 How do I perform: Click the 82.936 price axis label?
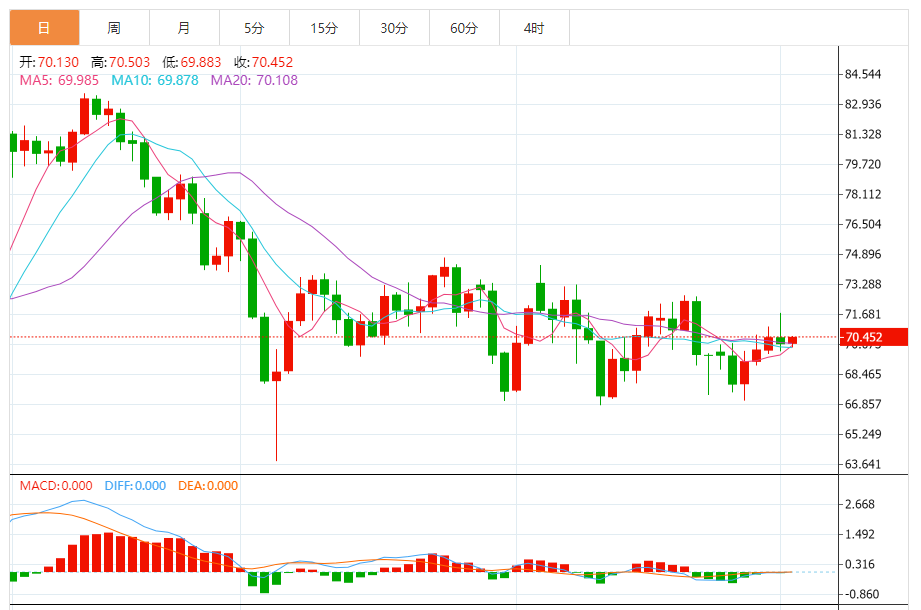tap(863, 105)
